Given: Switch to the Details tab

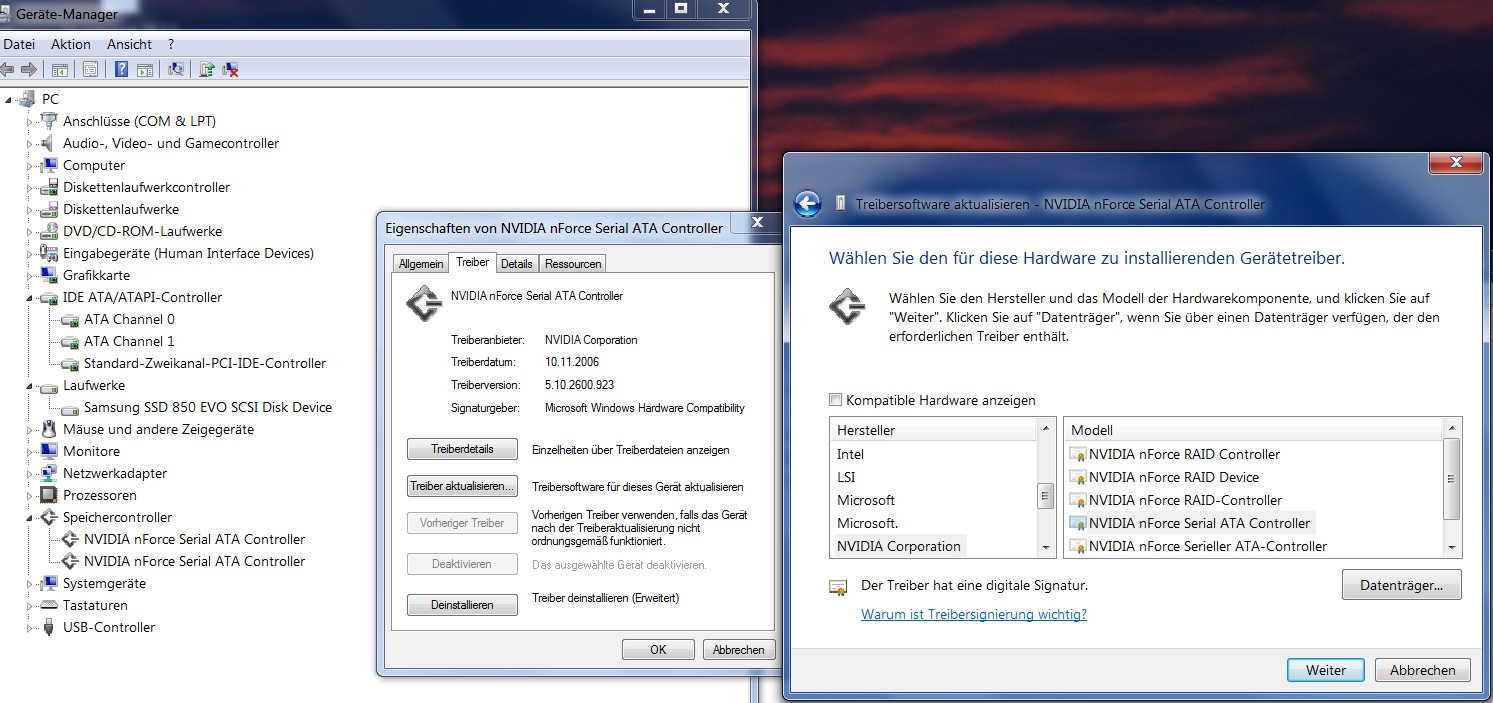Looking at the screenshot, I should [517, 264].
